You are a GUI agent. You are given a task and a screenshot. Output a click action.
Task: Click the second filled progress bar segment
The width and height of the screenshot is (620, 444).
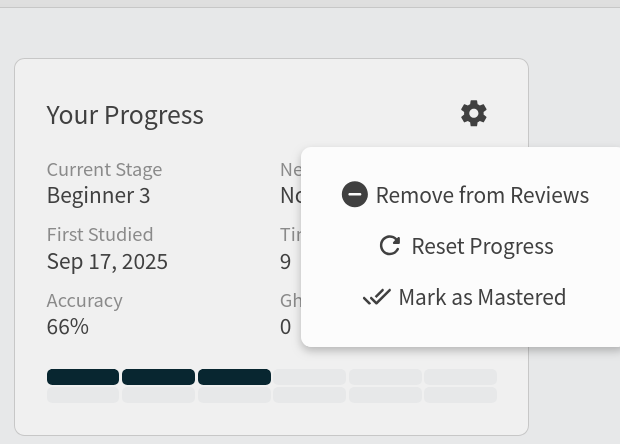(158, 377)
